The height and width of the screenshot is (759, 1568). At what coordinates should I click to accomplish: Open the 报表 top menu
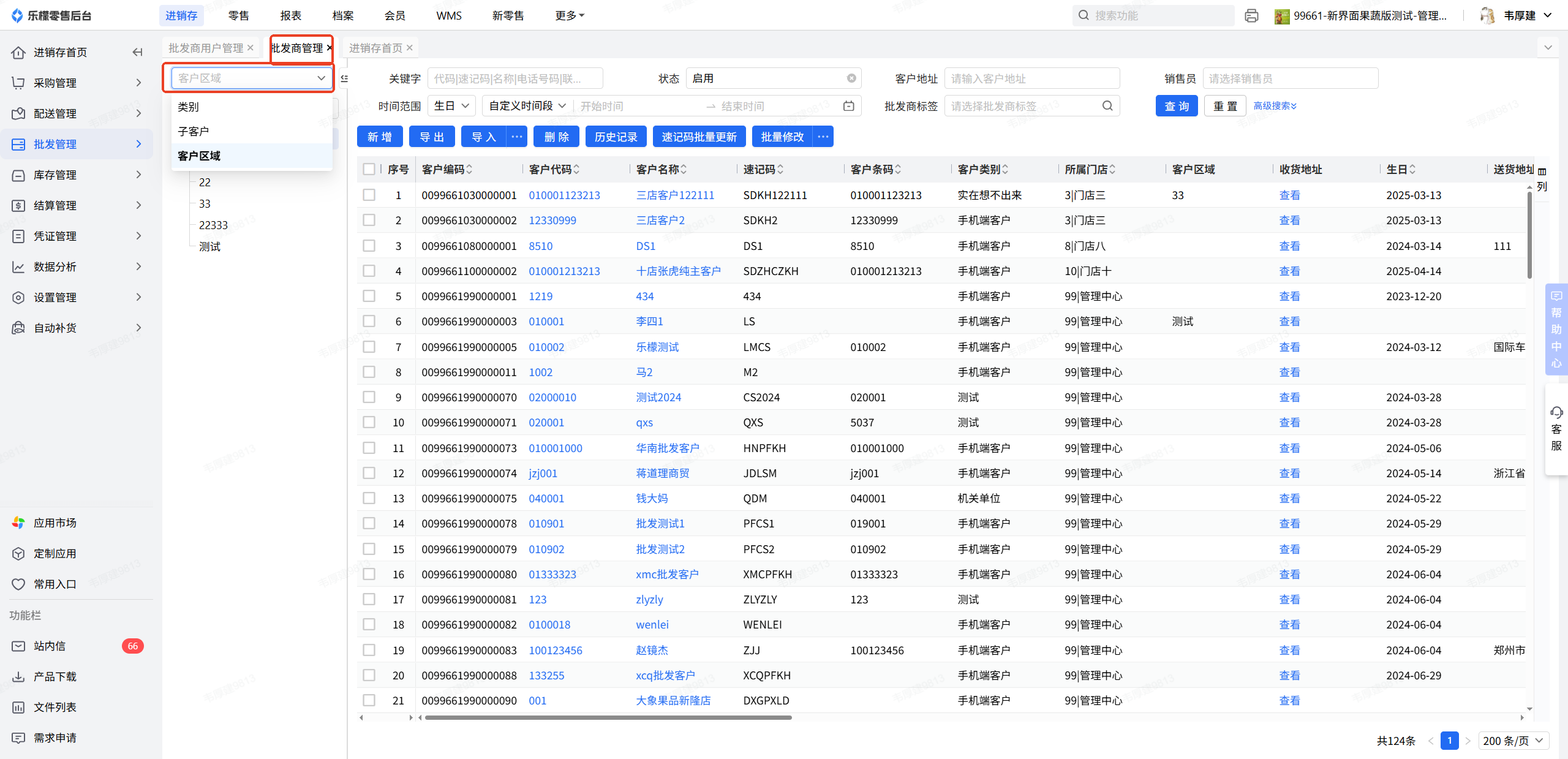(290, 15)
